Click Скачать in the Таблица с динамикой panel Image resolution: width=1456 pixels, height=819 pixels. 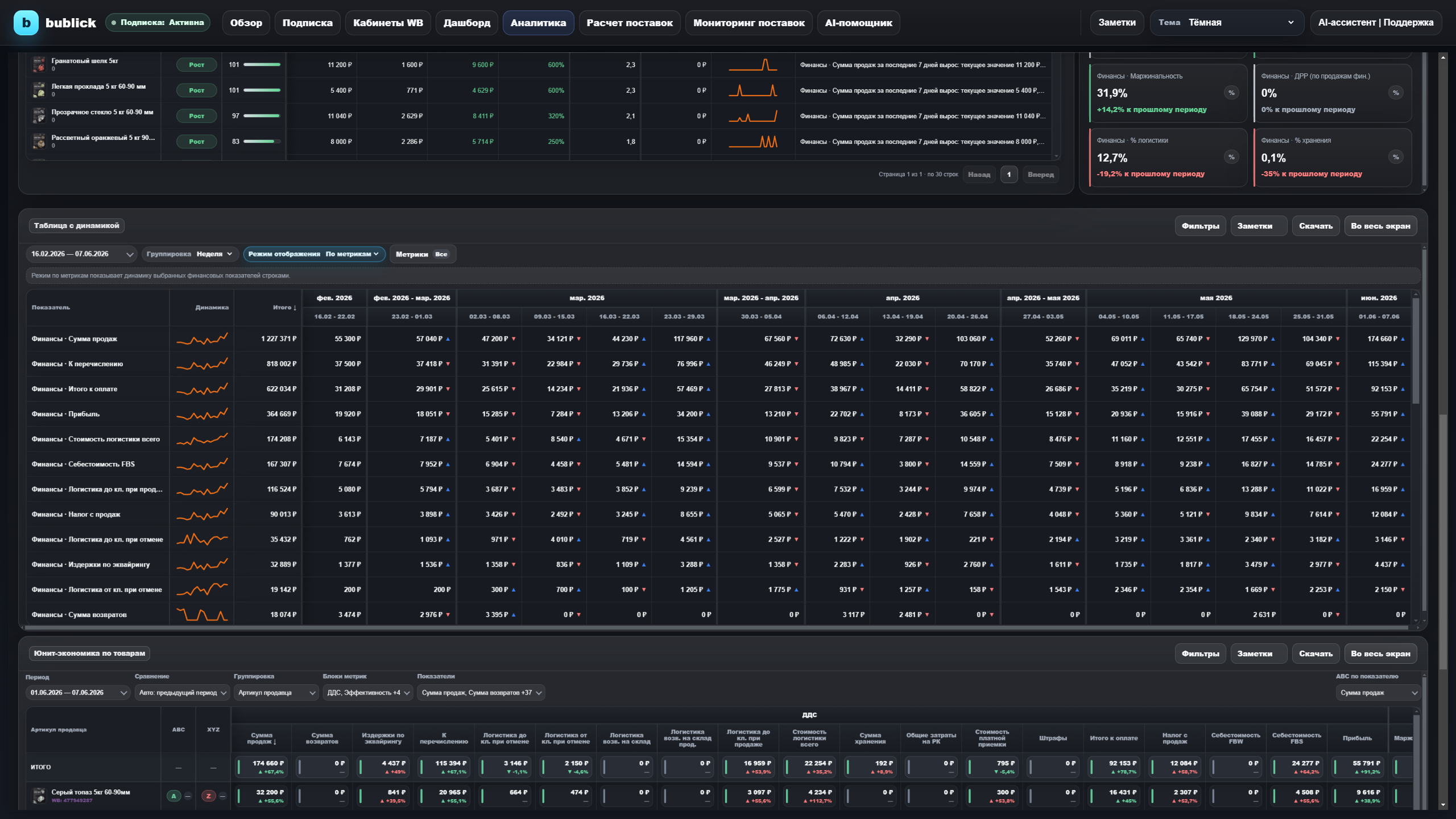pos(1316,226)
